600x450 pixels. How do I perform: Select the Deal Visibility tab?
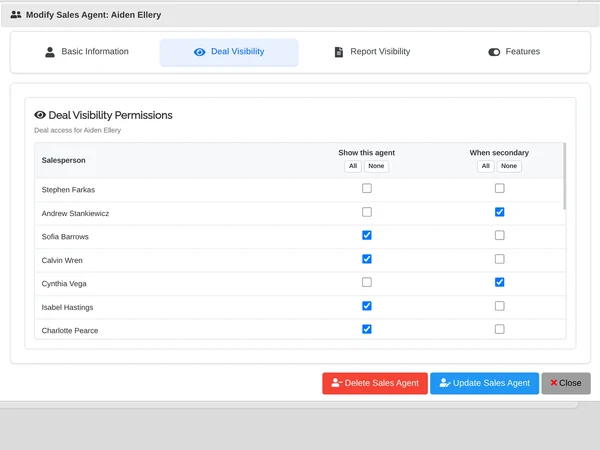229,52
